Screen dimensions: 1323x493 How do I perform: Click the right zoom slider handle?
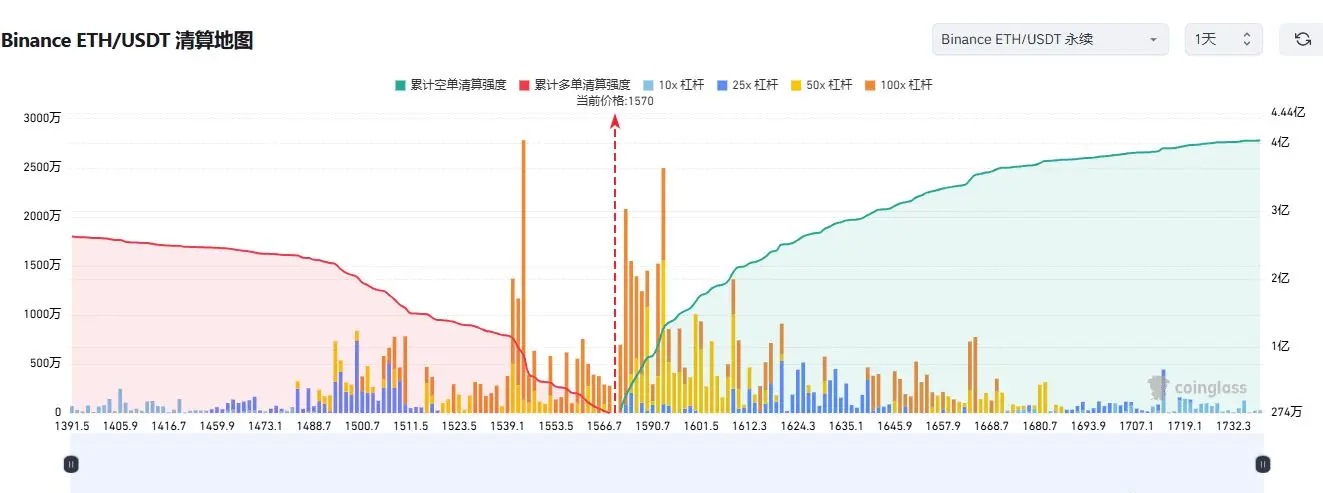point(1263,464)
